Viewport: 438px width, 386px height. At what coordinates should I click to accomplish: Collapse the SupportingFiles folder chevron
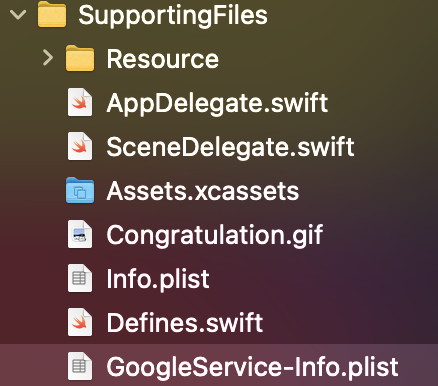click(x=18, y=15)
